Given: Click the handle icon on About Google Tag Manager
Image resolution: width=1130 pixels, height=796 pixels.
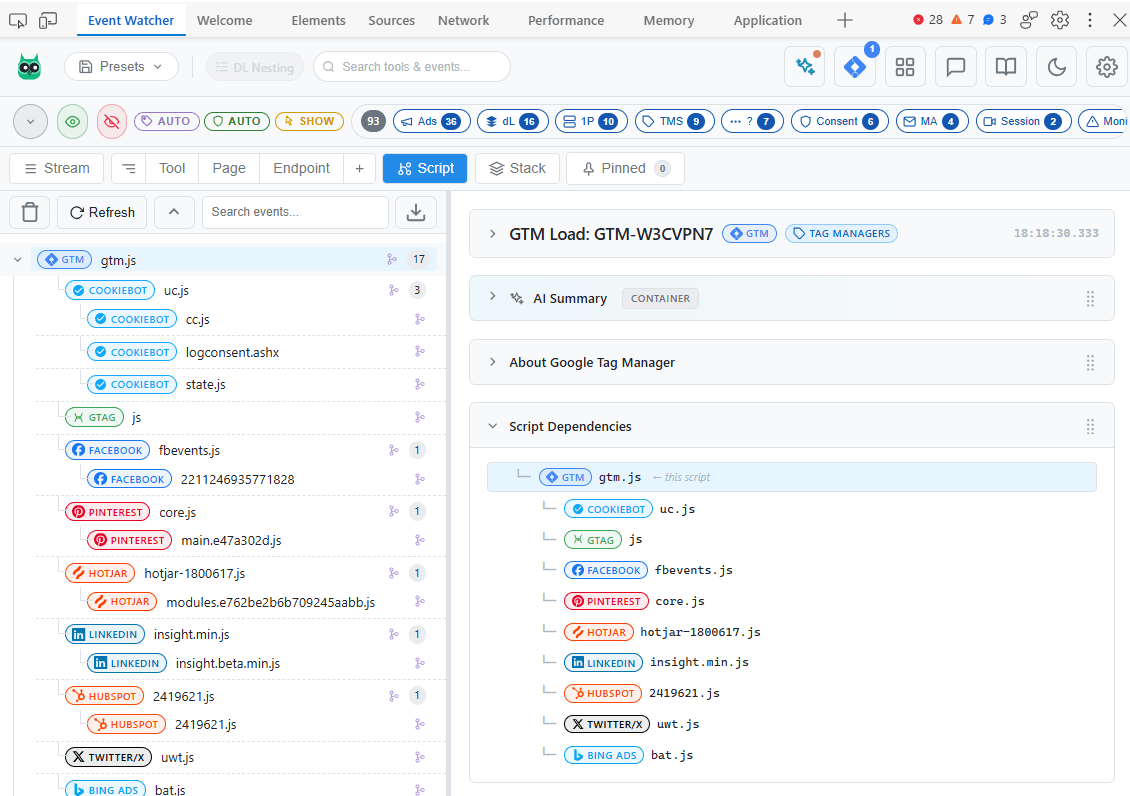Looking at the screenshot, I should (x=1090, y=362).
